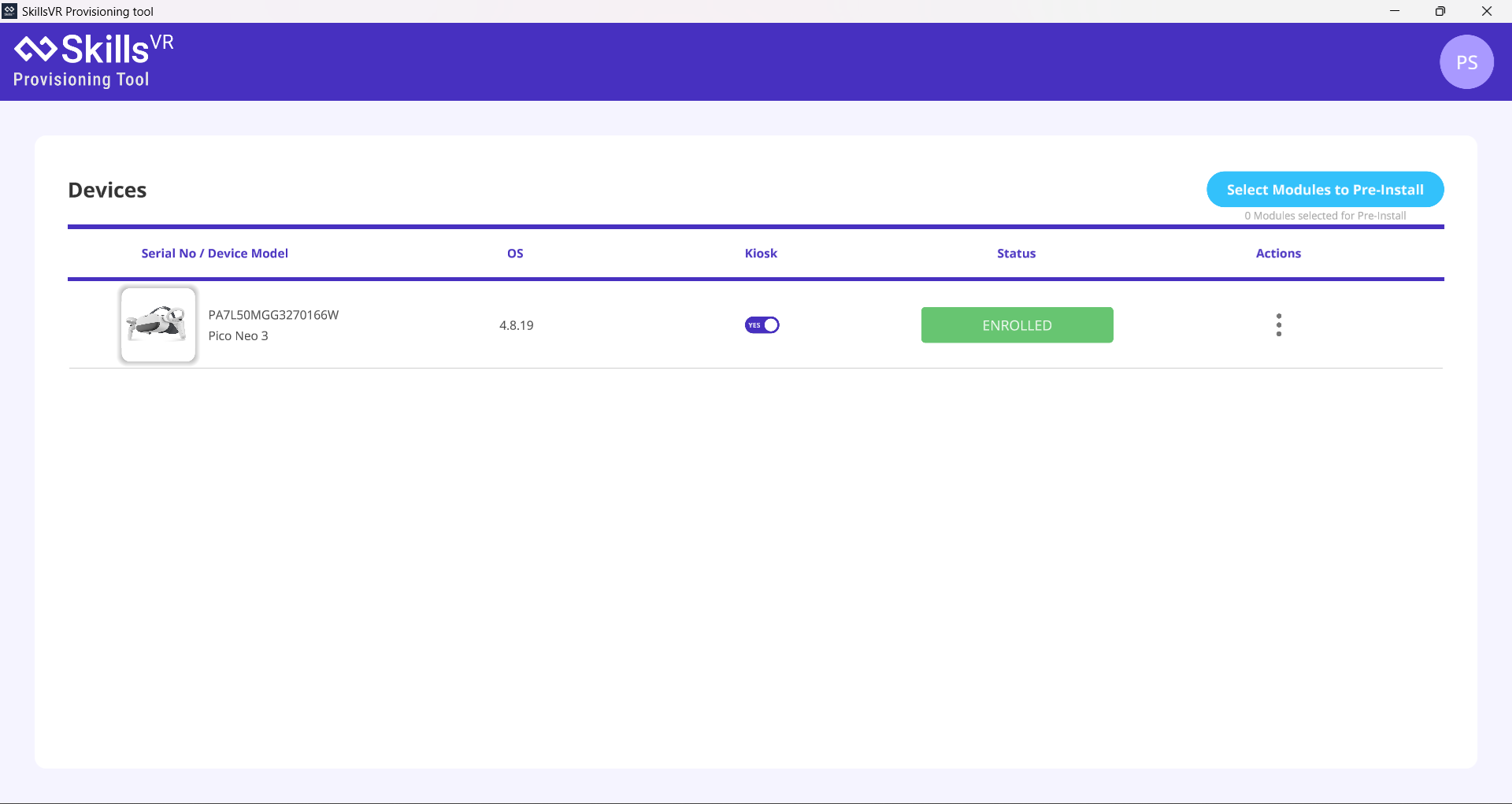Click the SkillsVR app icon in the title bar
This screenshot has height=804, width=1512.
(x=9, y=11)
